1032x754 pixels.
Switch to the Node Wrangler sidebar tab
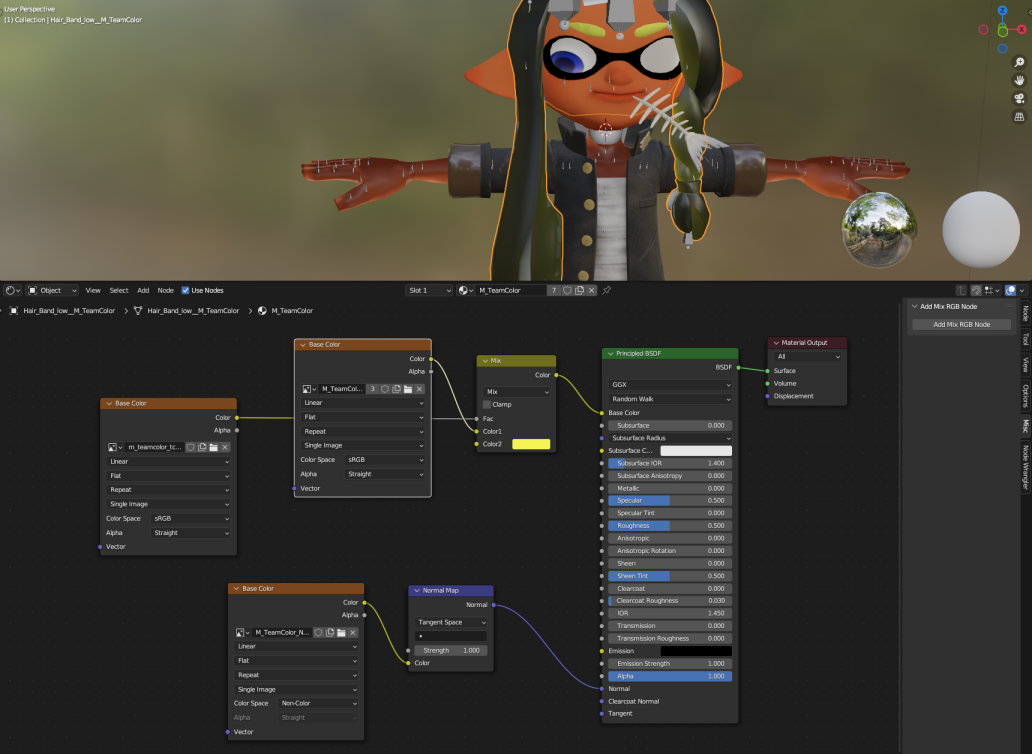1025,467
